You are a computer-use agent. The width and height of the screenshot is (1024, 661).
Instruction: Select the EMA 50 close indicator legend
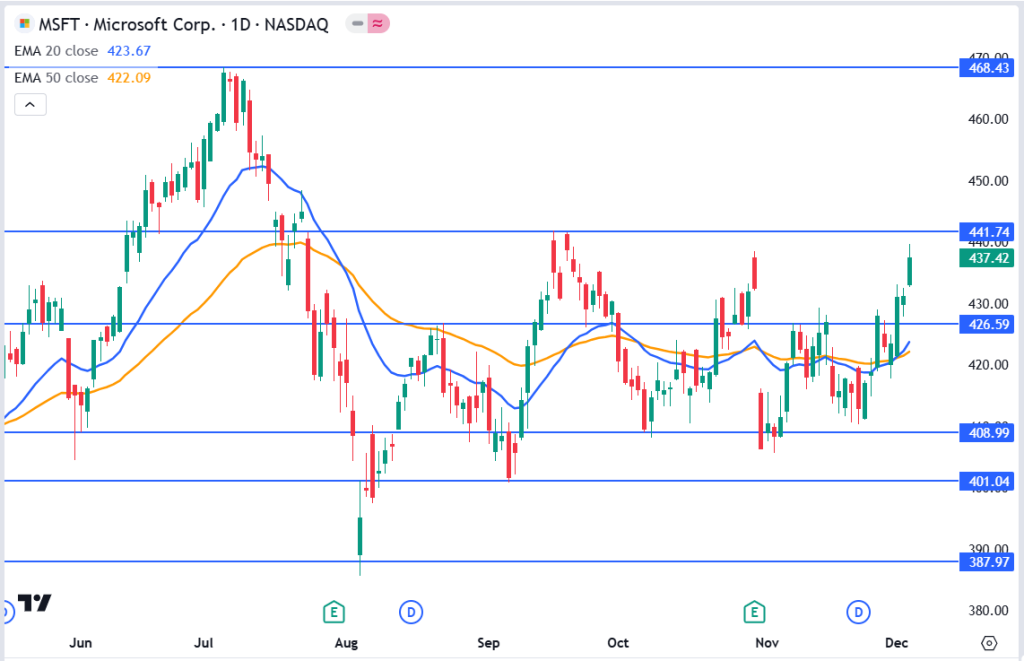(56, 77)
